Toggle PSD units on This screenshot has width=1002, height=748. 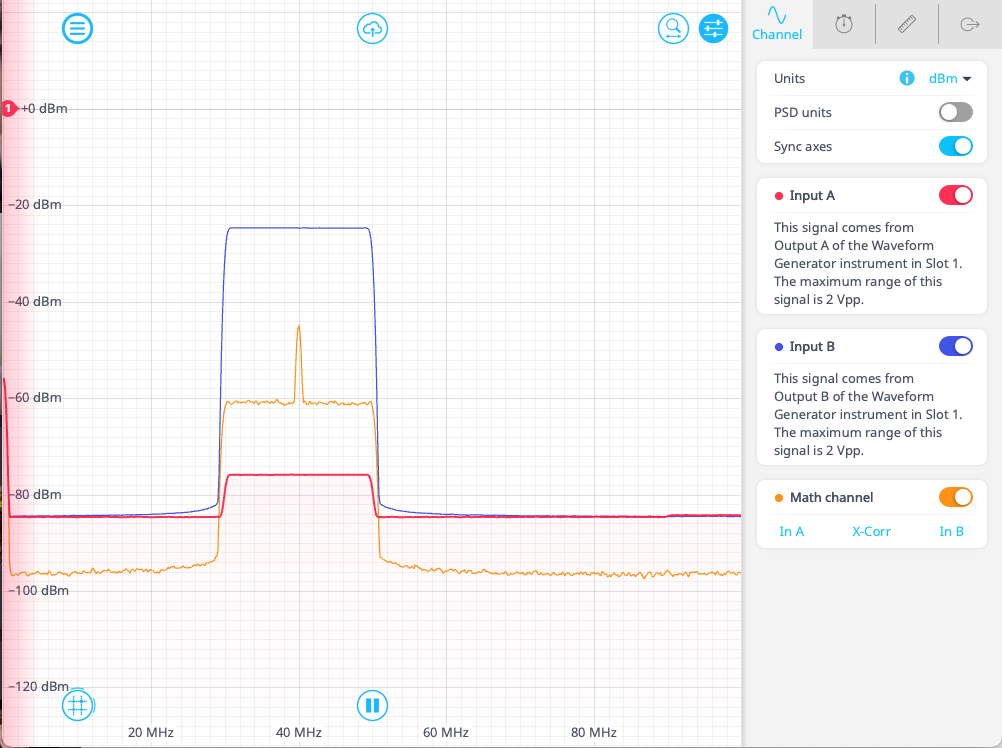point(955,112)
